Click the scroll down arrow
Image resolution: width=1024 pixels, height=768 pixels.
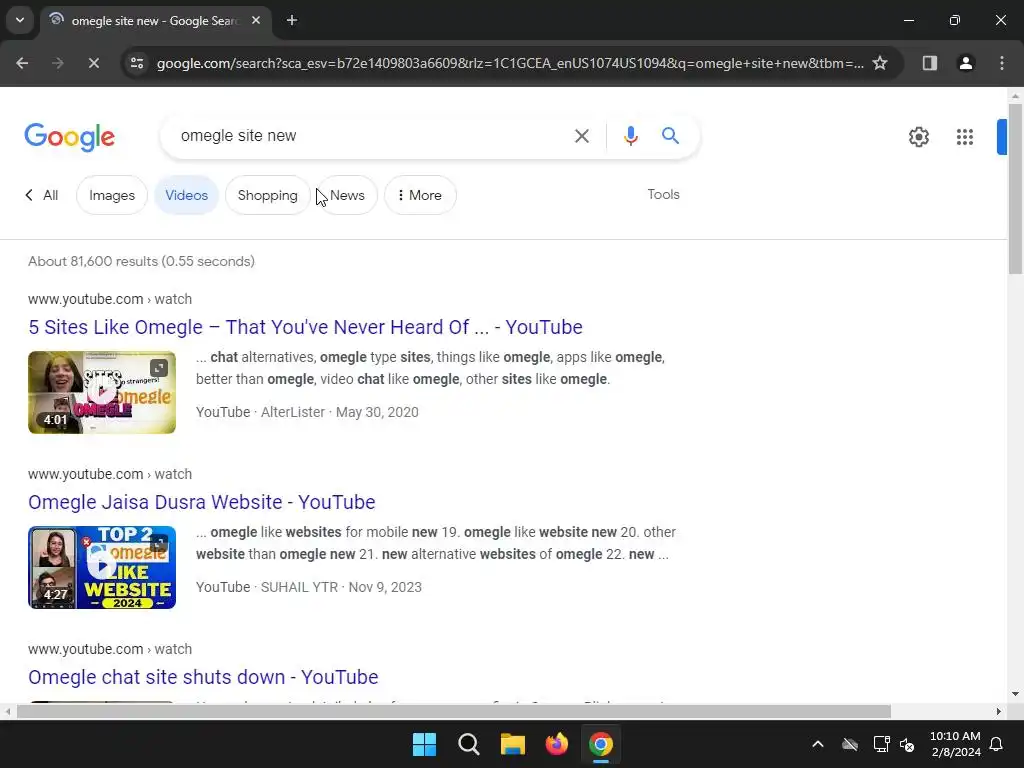[1016, 694]
